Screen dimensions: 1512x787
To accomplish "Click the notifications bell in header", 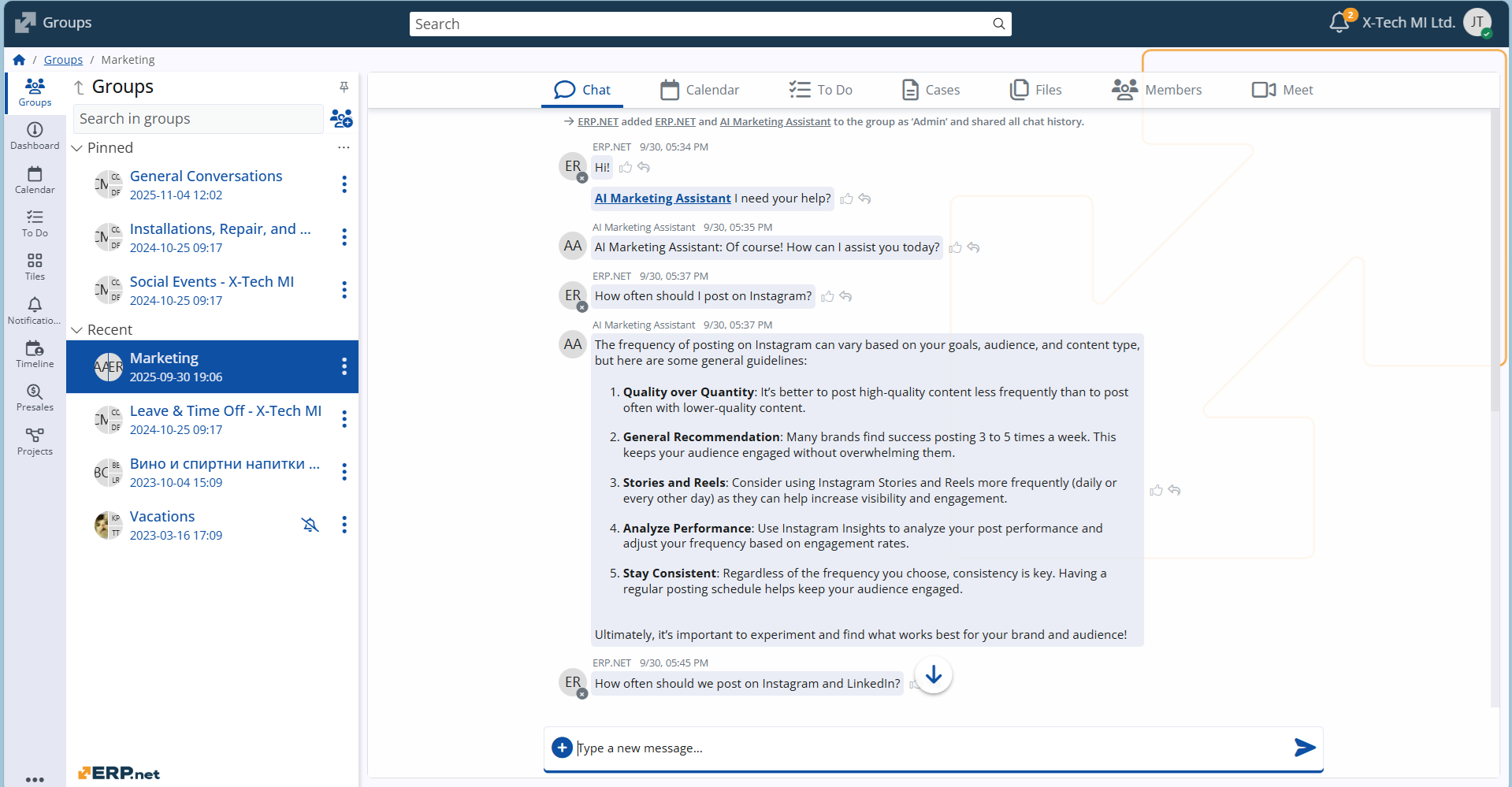I will [1339, 23].
